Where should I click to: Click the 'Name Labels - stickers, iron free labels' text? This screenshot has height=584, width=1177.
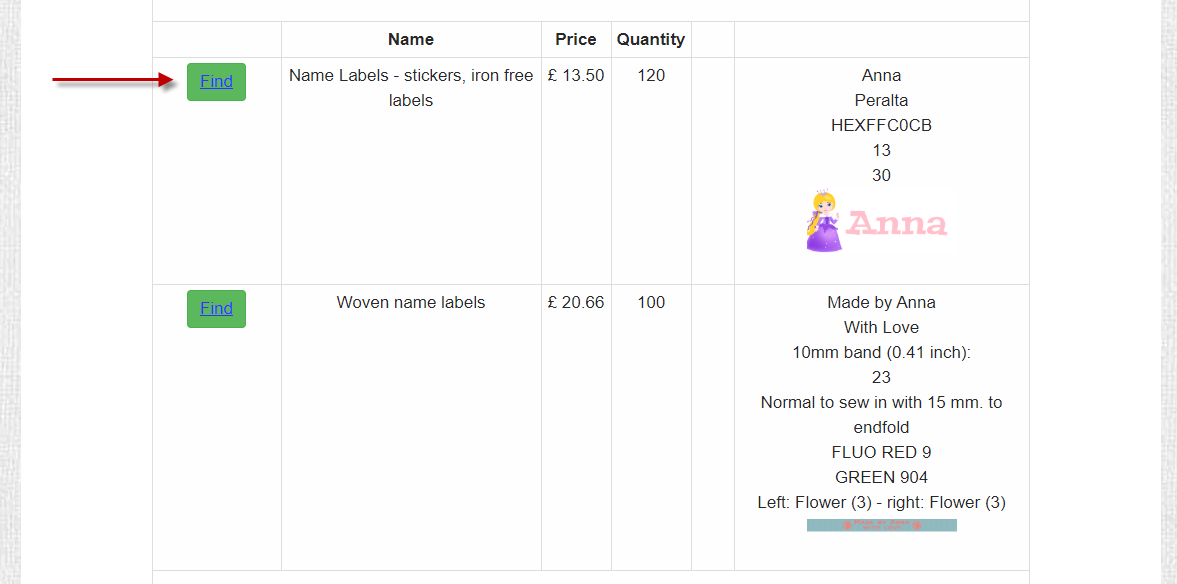click(411, 88)
